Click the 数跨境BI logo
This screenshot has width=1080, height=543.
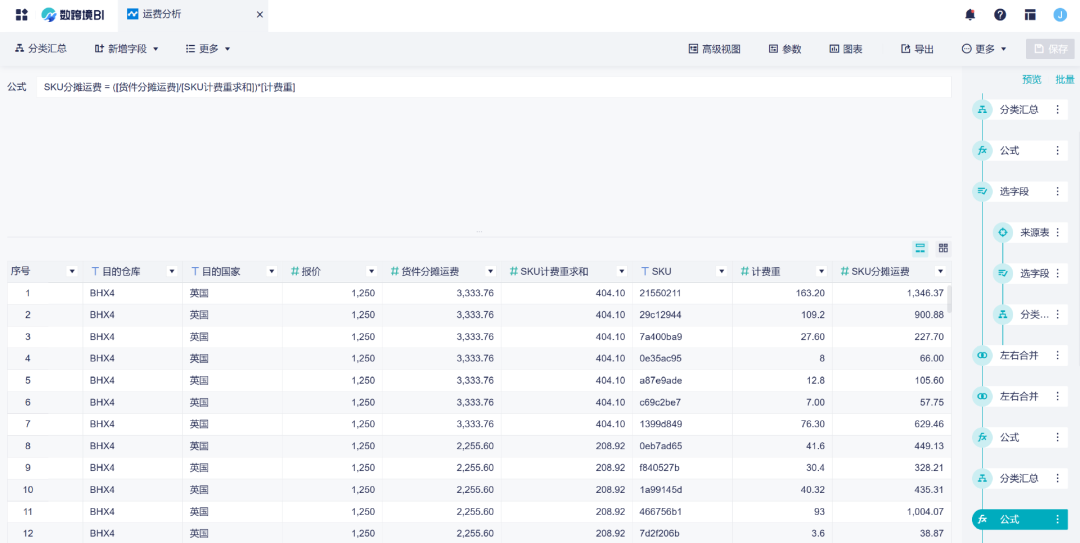coord(72,14)
